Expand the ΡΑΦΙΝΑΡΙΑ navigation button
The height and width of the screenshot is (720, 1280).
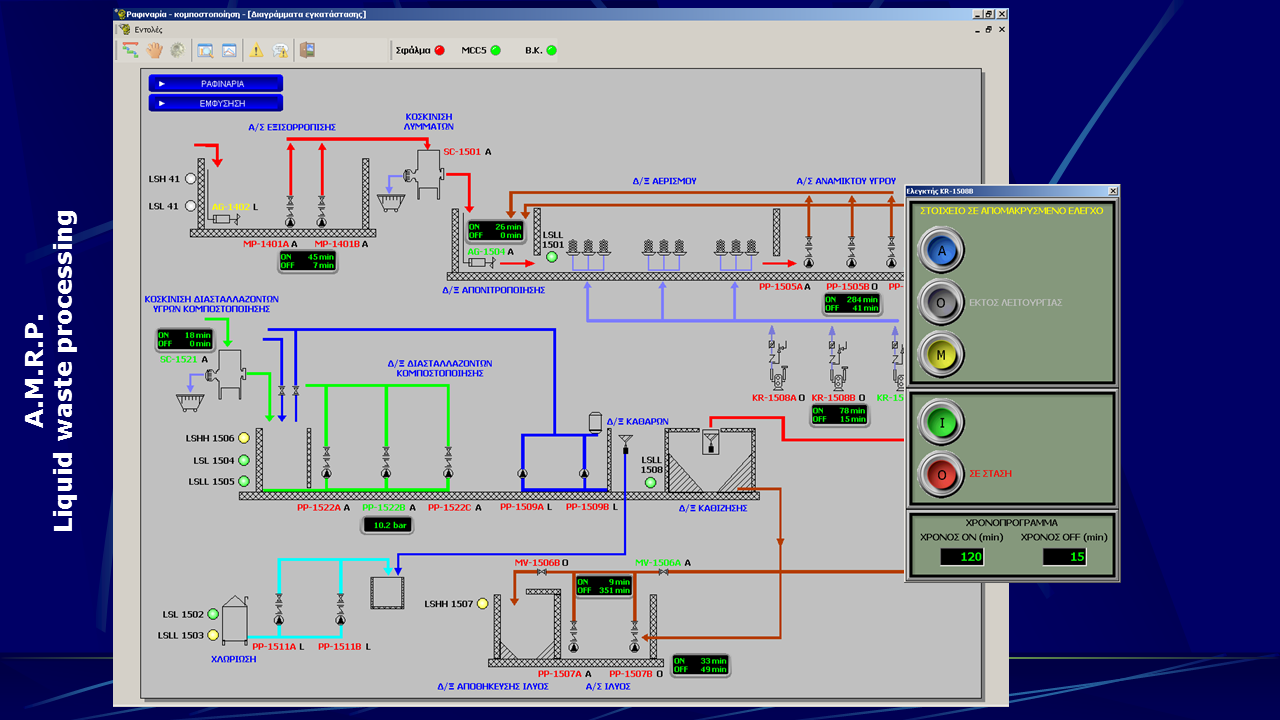point(216,84)
